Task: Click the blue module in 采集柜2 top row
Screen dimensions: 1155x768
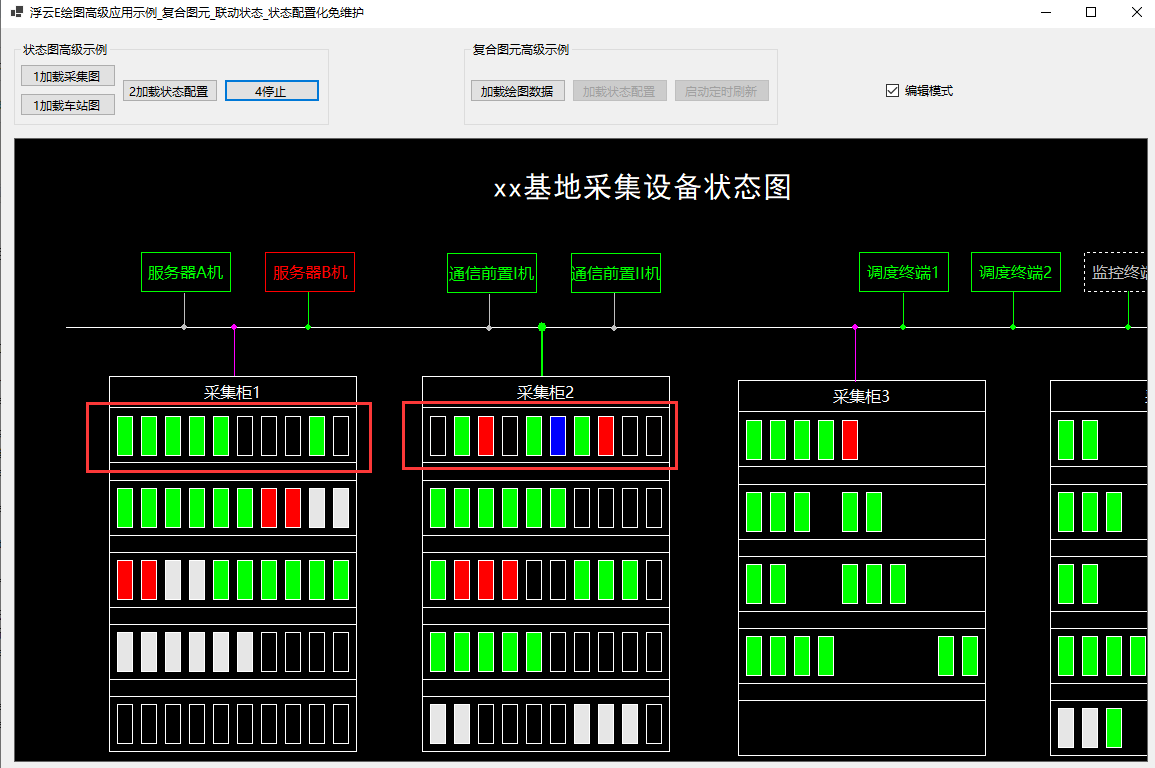Action: (558, 436)
